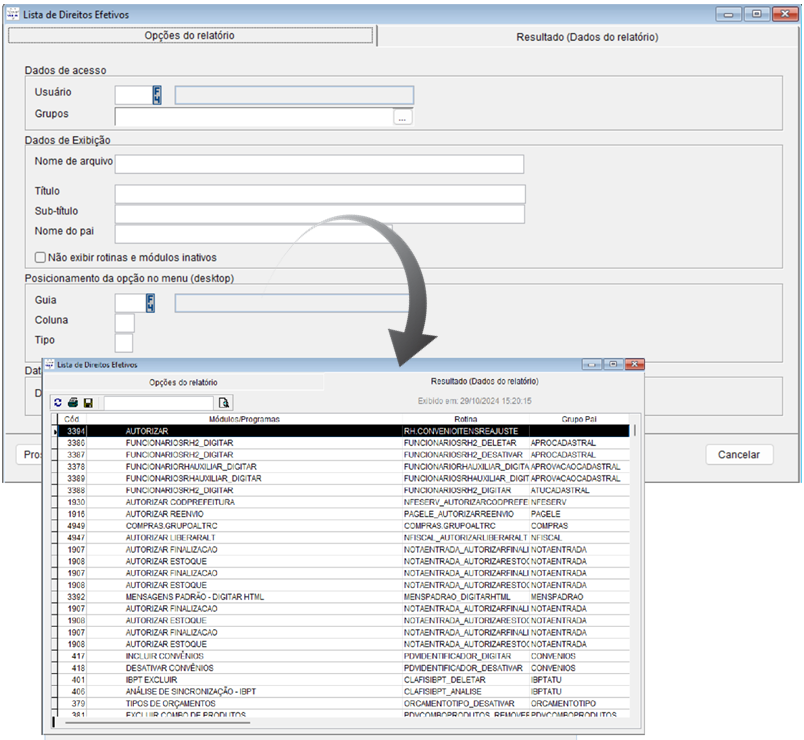Viewport: 804px width, 740px height.
Task: Switch to 'Opções do relatório' tab in main window
Action: point(190,36)
